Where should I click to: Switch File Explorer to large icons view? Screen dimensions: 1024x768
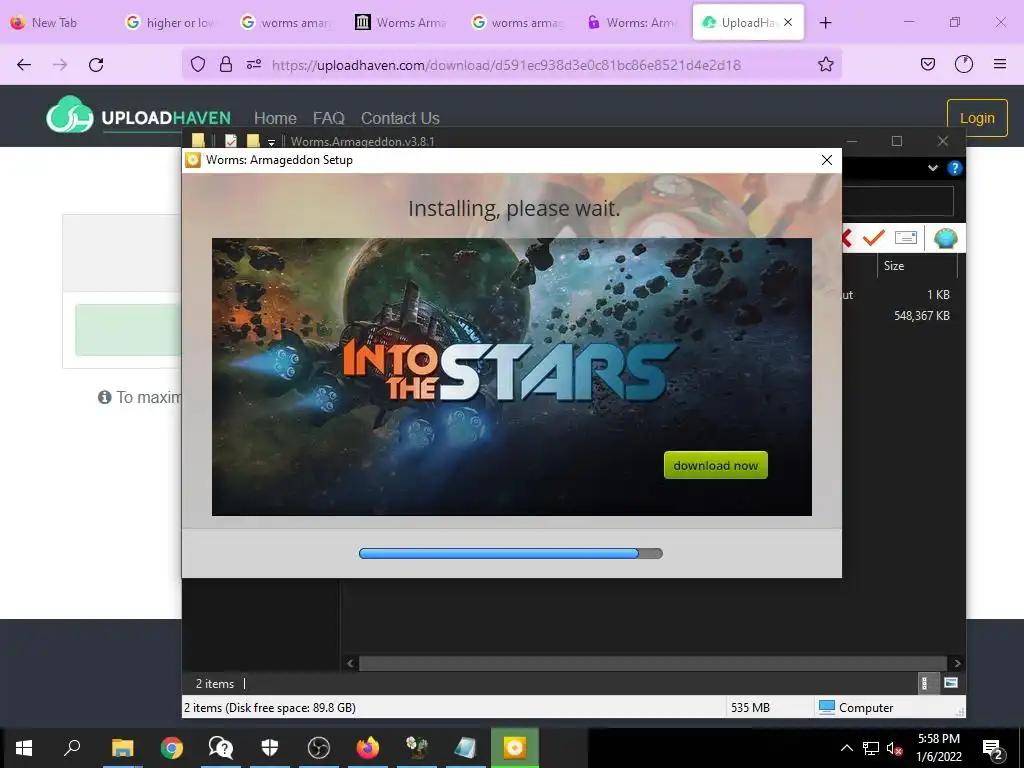click(951, 683)
